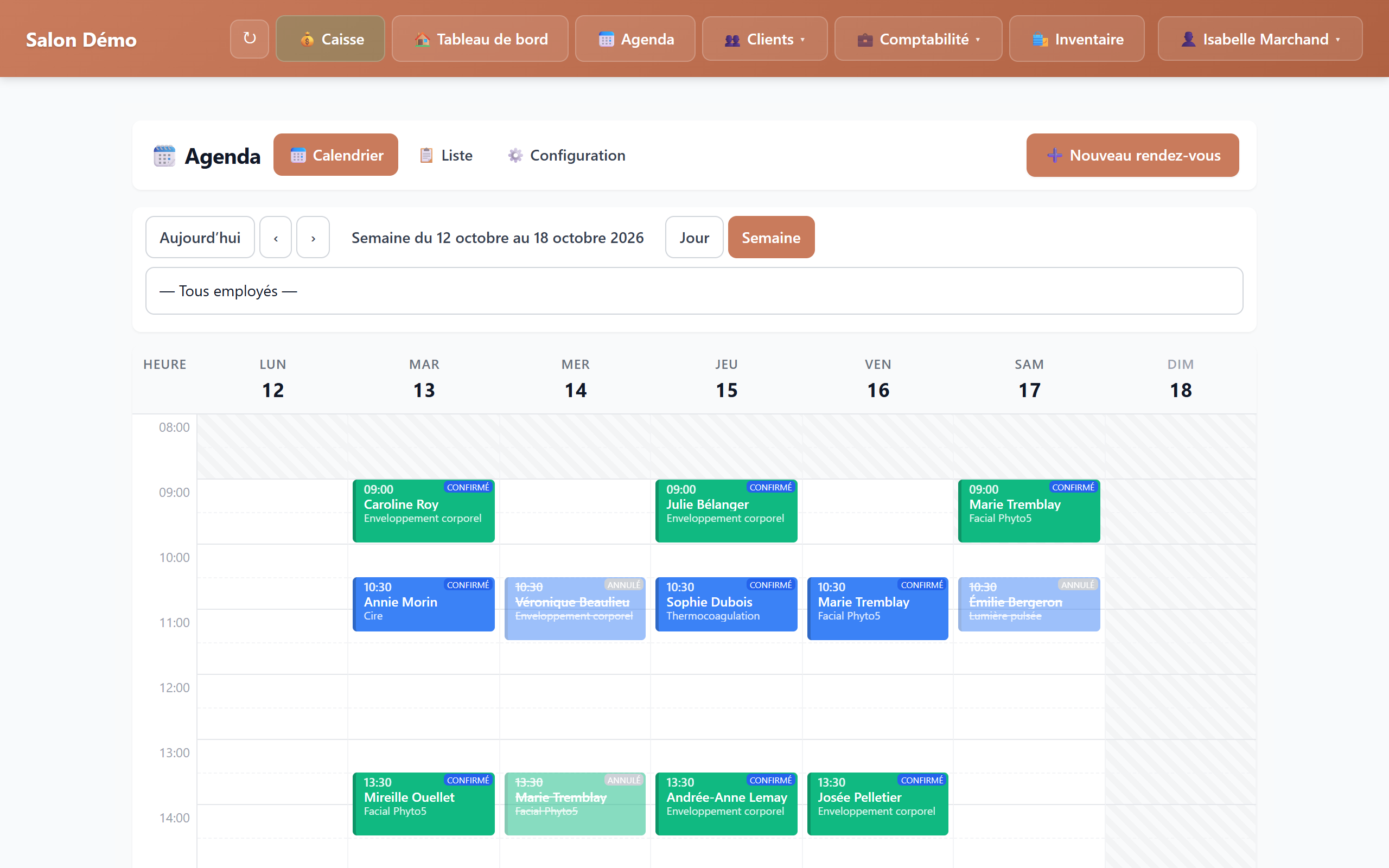Open cancelled Véronique Beaulieu appointment

575,609
